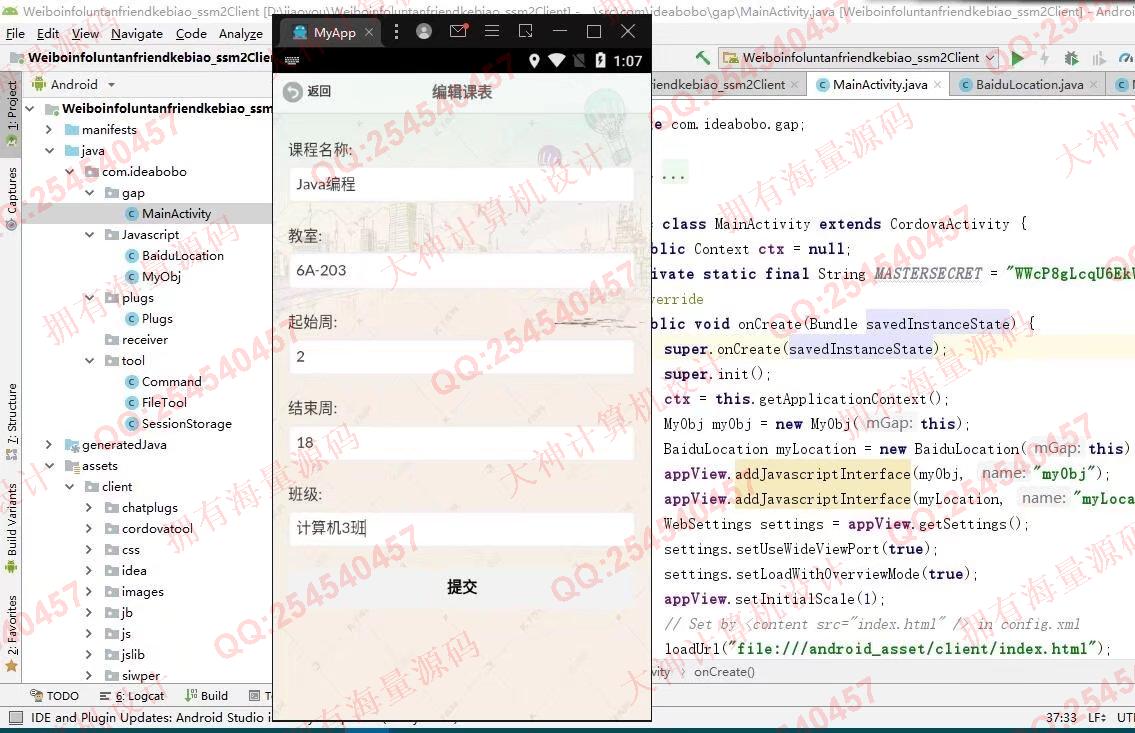Click the 教室 input field with 6A-203
This screenshot has width=1135, height=733.
click(x=461, y=271)
